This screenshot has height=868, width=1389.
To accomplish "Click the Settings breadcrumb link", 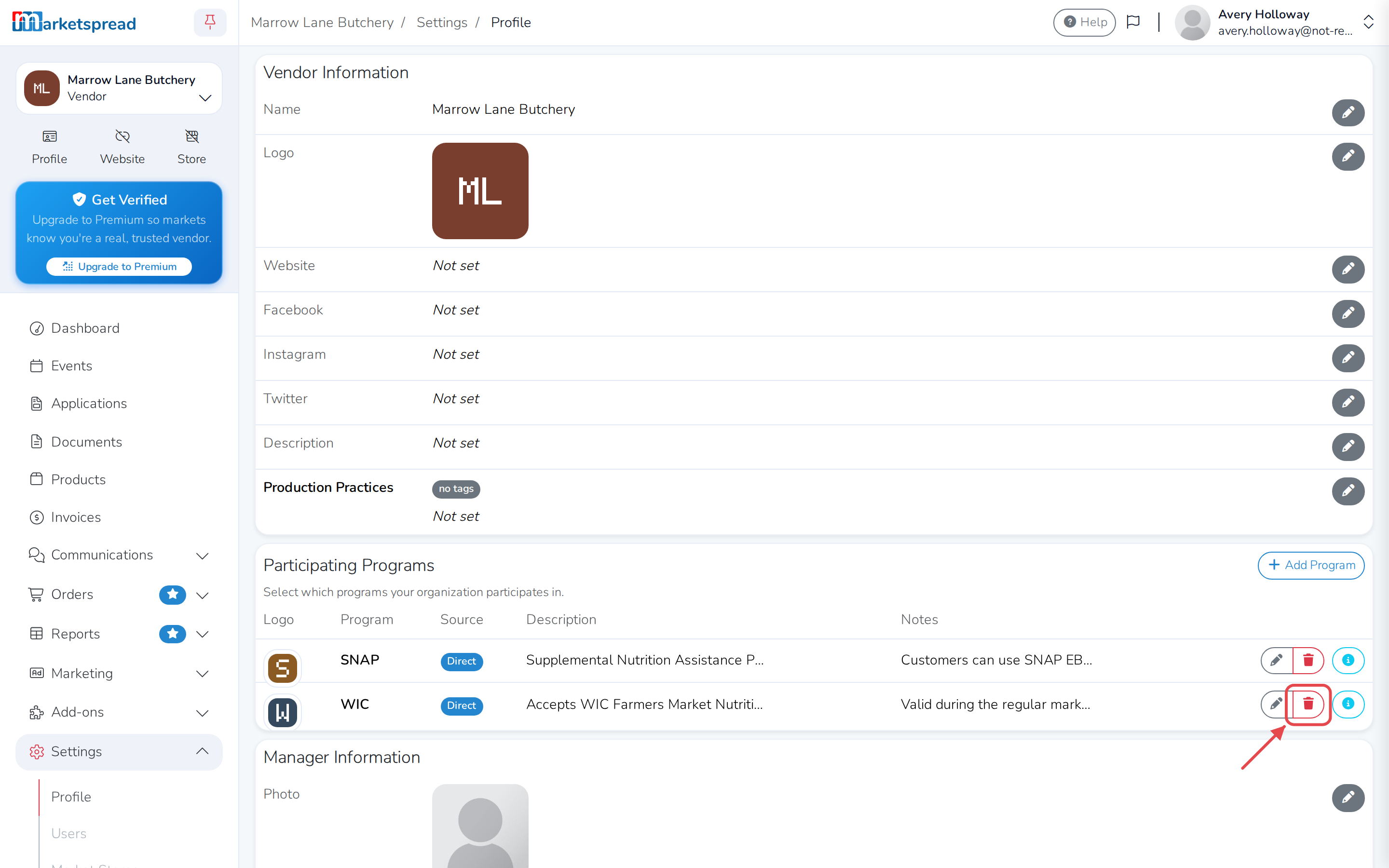I will [441, 22].
